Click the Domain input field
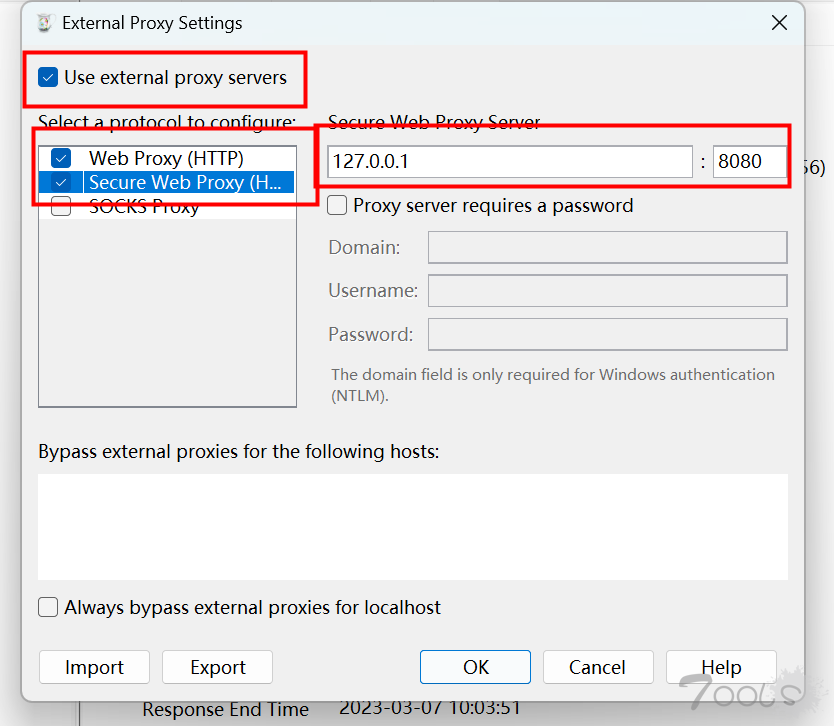The width and height of the screenshot is (834, 726). pyautogui.click(x=607, y=247)
